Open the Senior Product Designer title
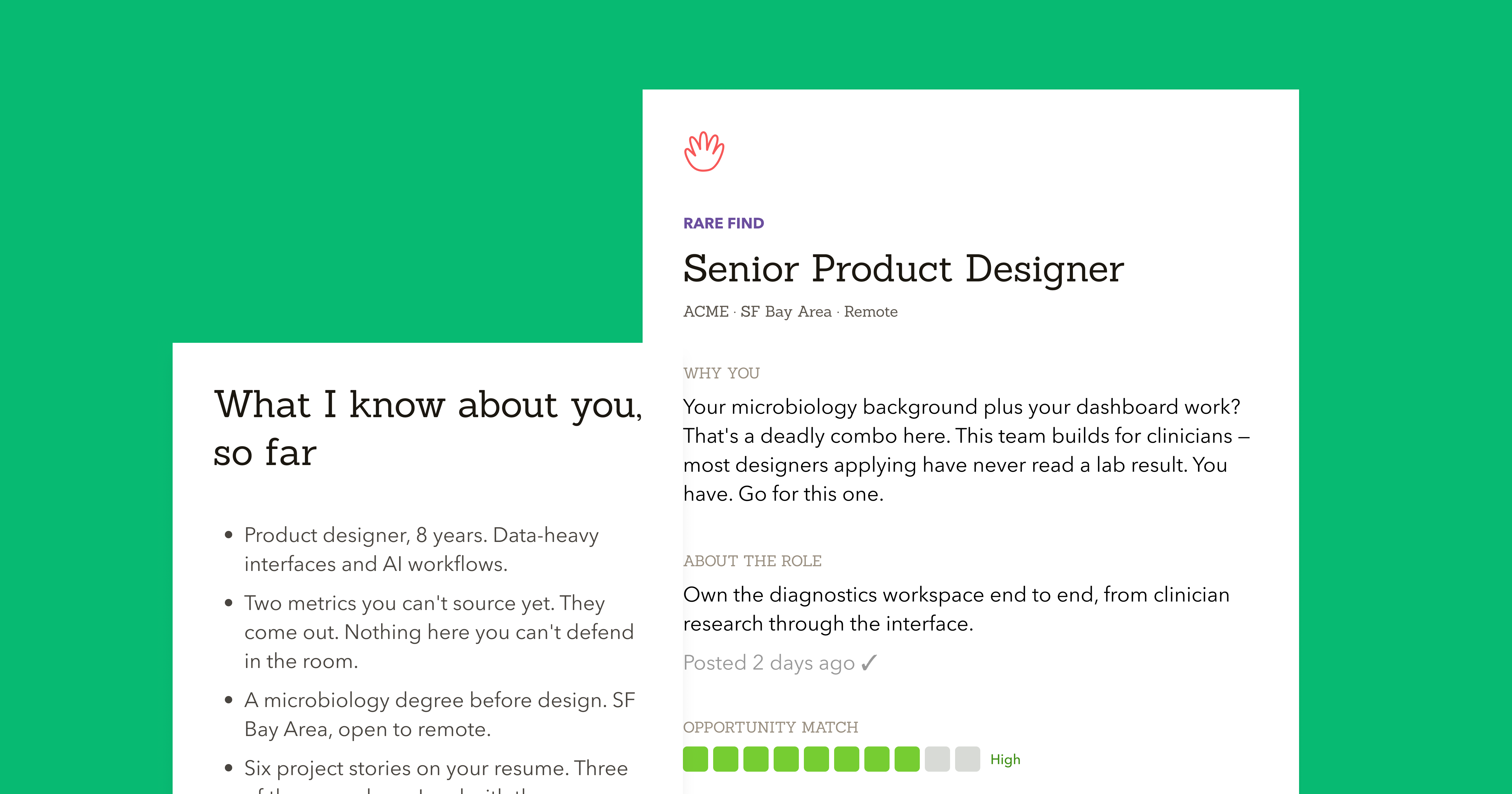This screenshot has width=1512, height=794. click(x=903, y=269)
